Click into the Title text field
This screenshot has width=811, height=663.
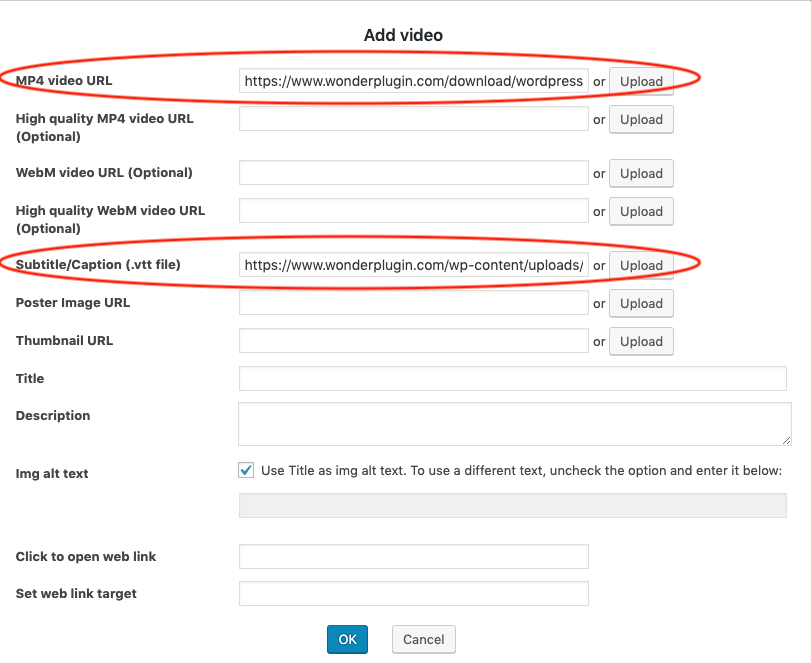[x=512, y=378]
